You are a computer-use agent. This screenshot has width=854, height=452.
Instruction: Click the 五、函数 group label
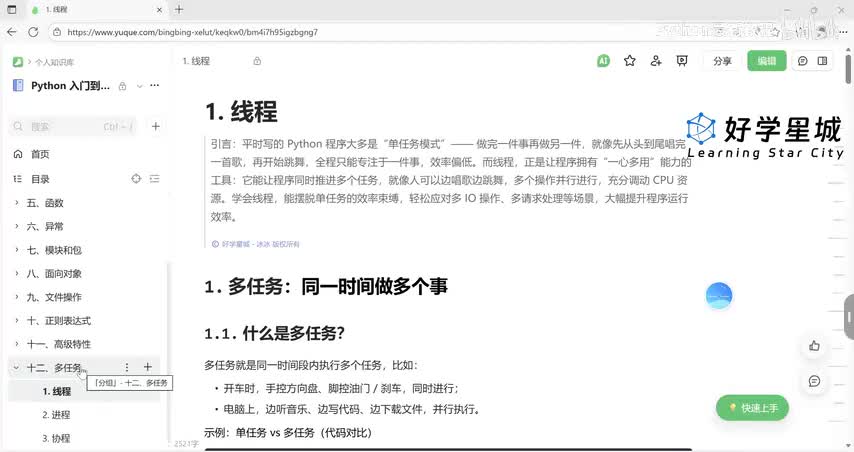point(45,203)
